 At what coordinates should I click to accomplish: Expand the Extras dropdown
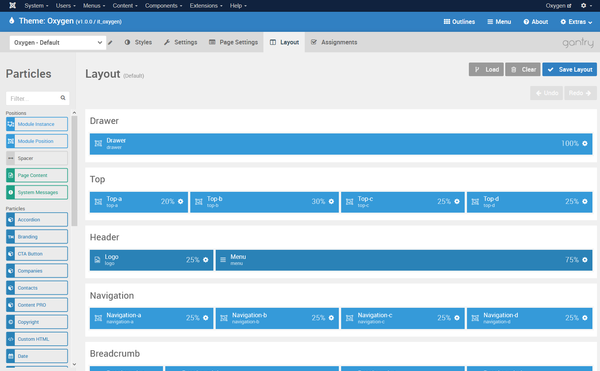(x=576, y=22)
